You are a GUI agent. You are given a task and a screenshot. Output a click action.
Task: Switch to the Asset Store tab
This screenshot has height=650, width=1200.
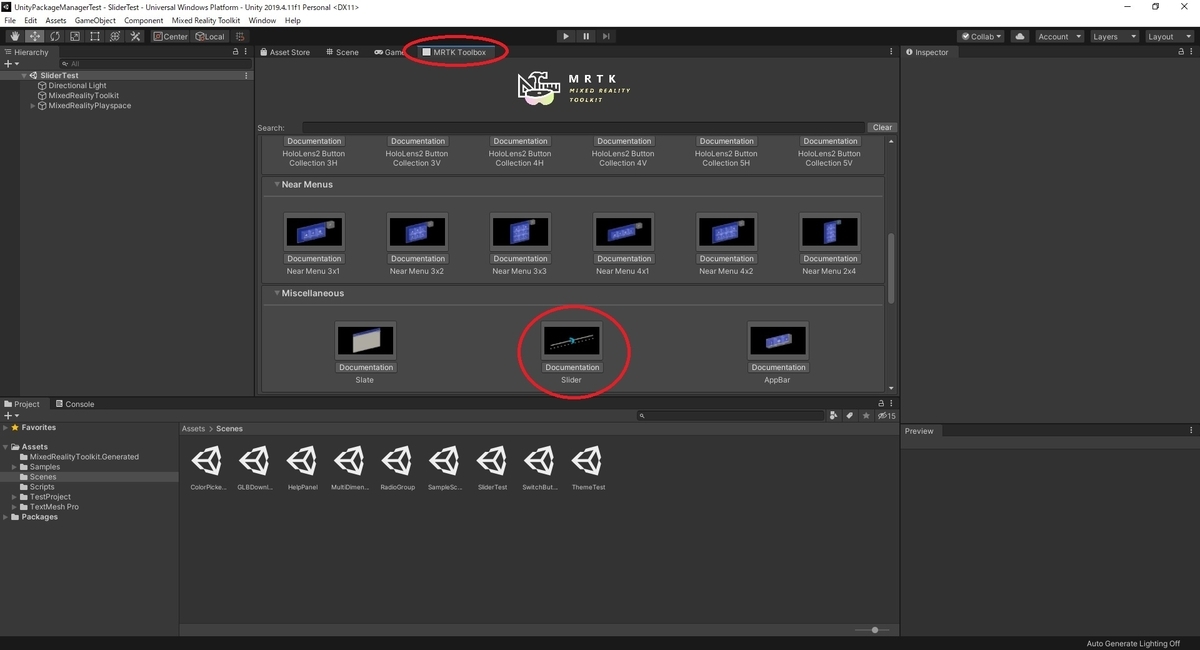point(285,52)
